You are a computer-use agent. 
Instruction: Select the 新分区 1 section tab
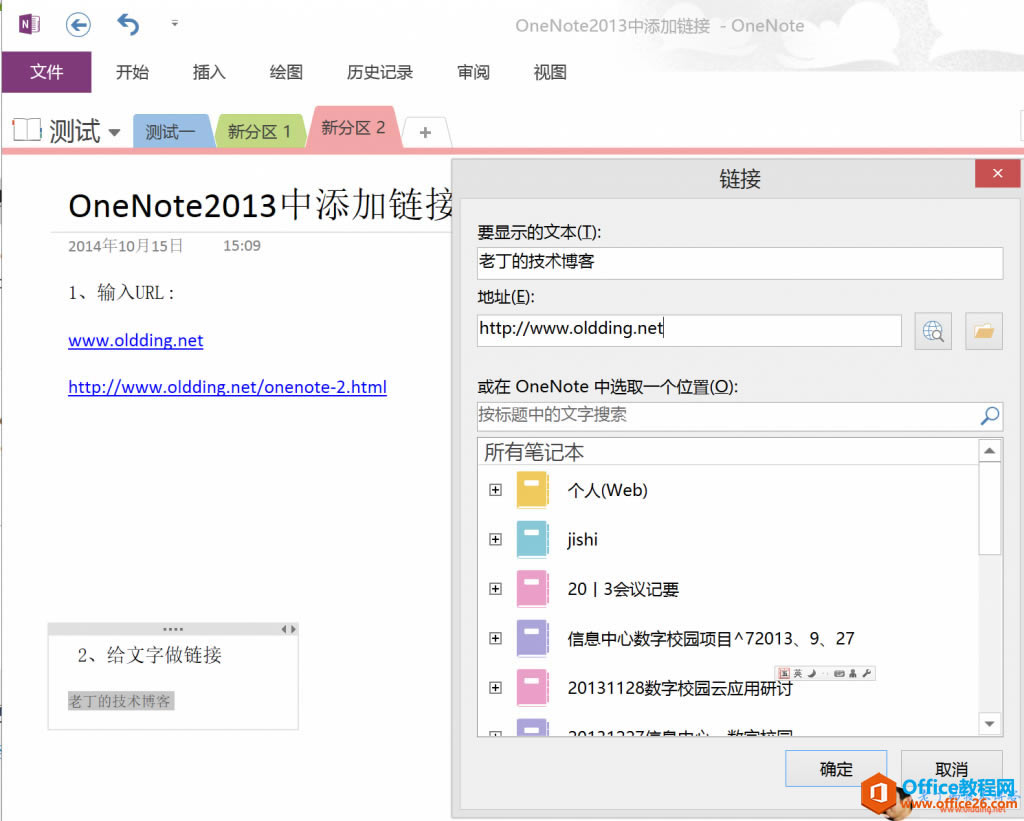(x=259, y=132)
